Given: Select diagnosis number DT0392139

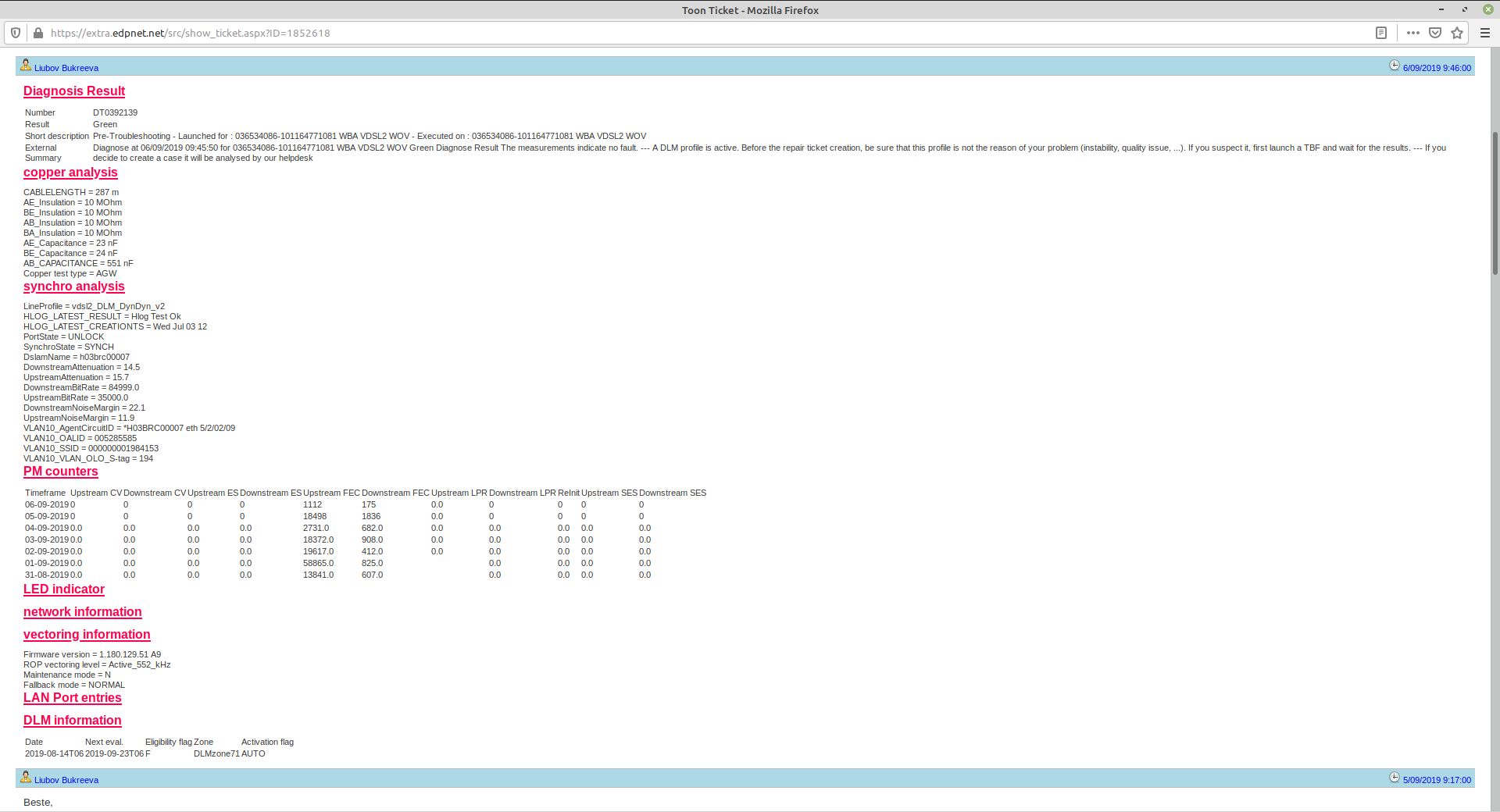Looking at the screenshot, I should (x=116, y=112).
